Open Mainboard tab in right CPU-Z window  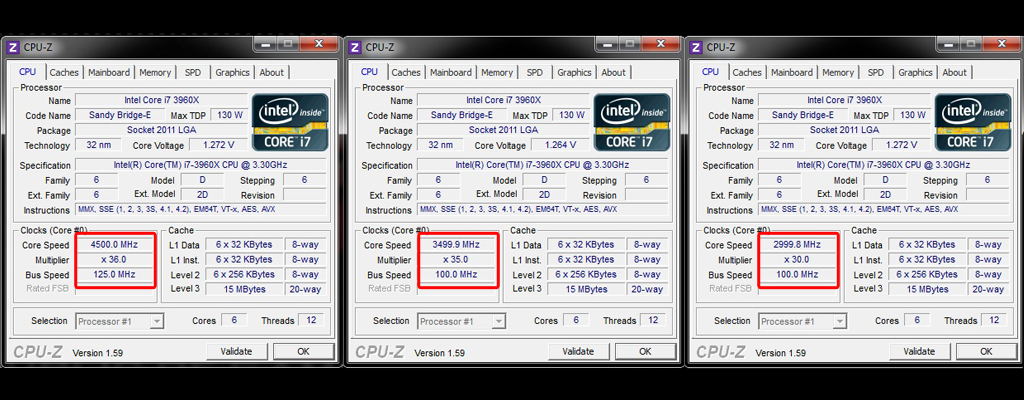tap(792, 73)
